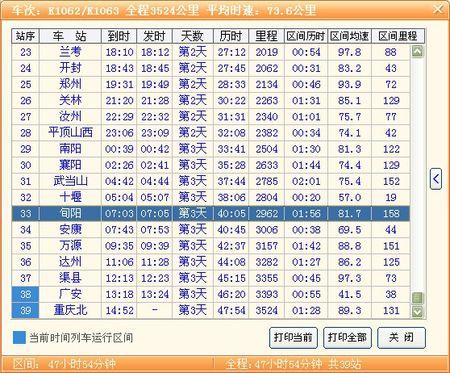450x373 pixels.
Task: Click the 区间均速 column header
Action: [349, 36]
